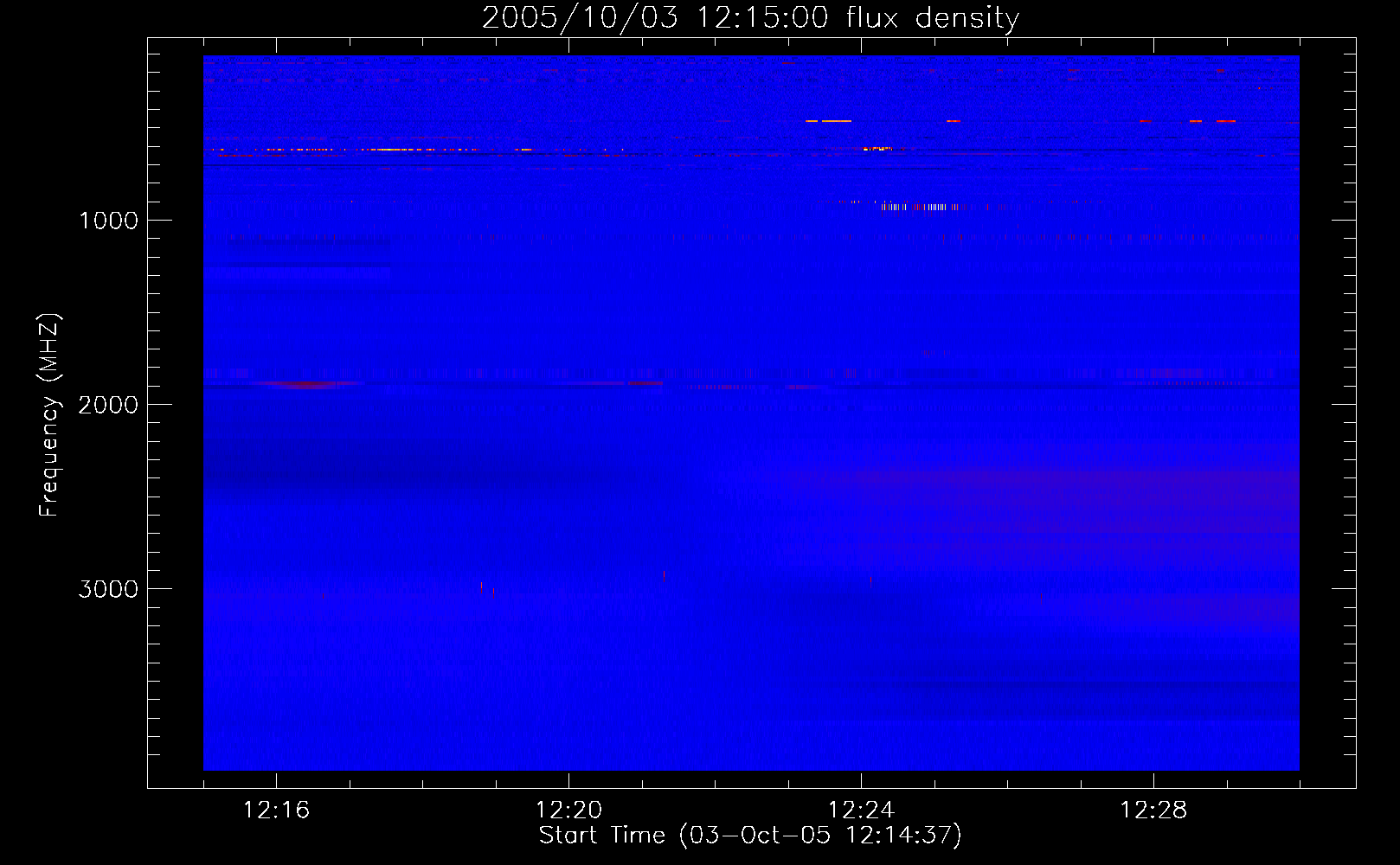Click the "12:24" time tick label
This screenshot has height=865, width=1400.
(x=861, y=811)
